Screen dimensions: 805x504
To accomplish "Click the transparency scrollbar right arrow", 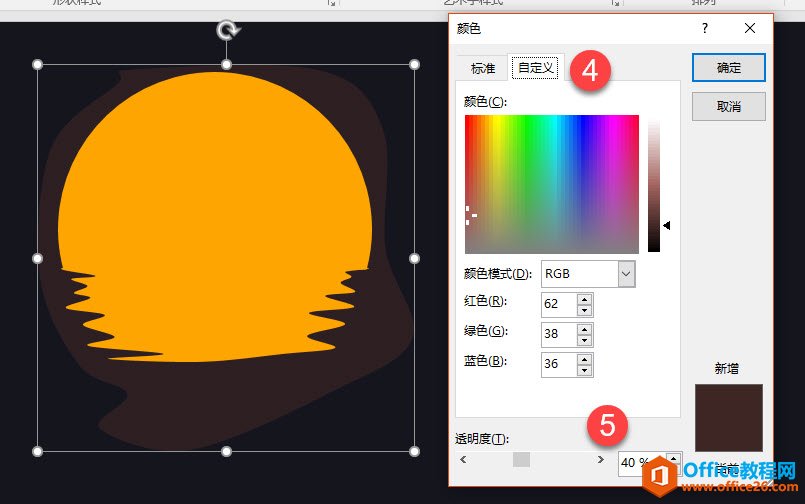I will click(x=600, y=459).
